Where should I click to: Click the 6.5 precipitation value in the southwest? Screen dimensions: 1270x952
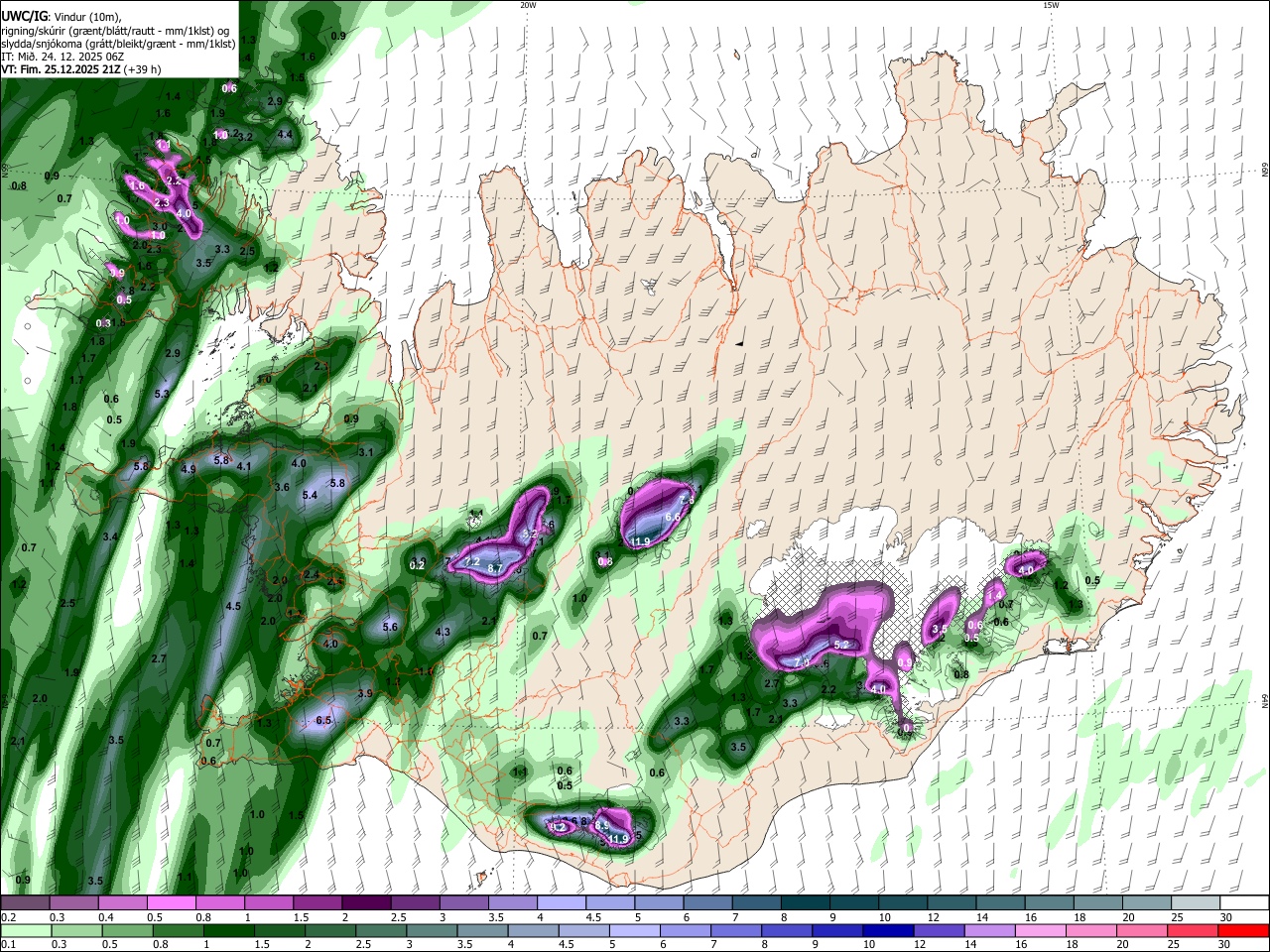[323, 721]
